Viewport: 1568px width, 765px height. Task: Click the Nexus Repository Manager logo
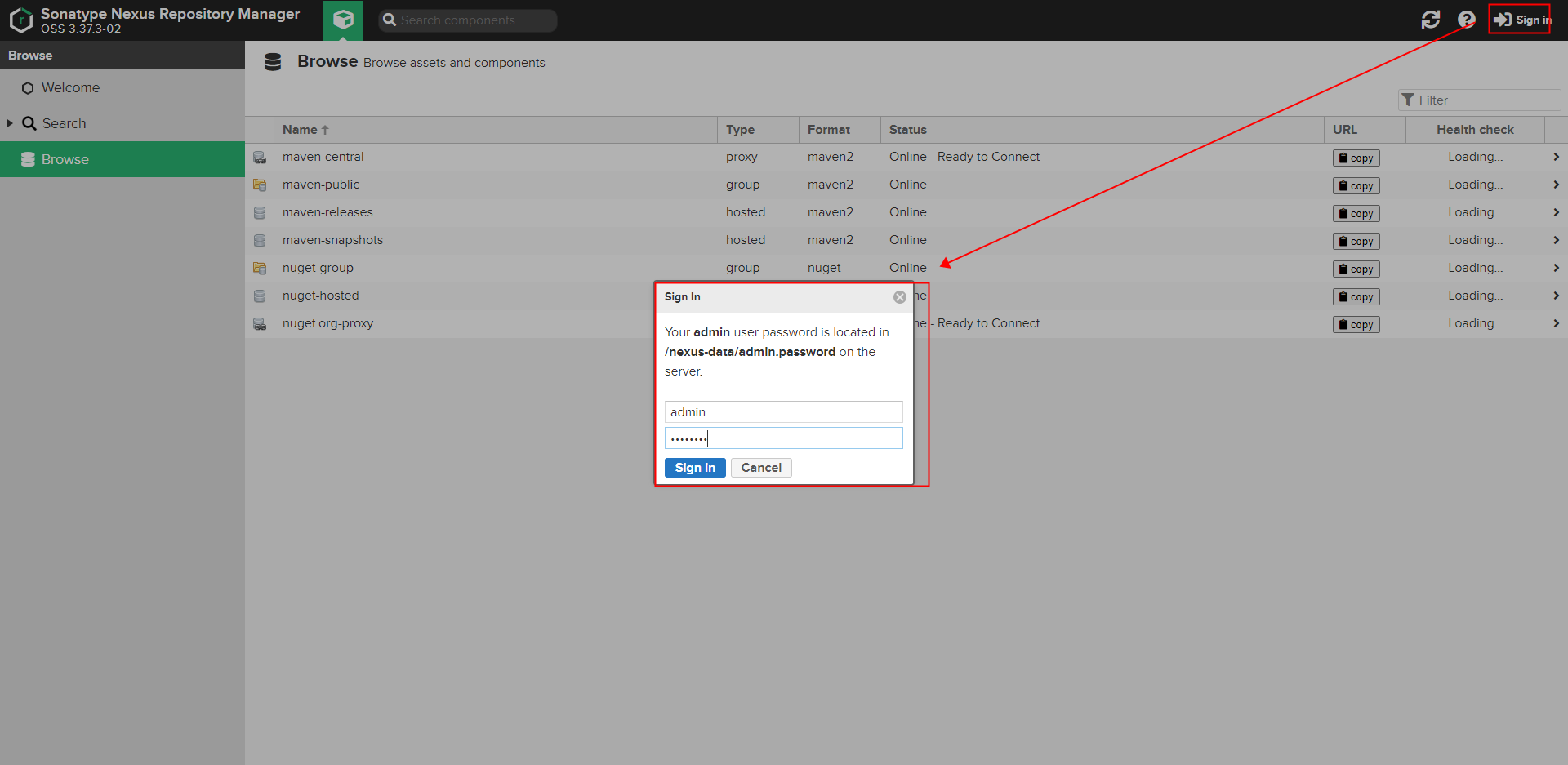click(21, 20)
